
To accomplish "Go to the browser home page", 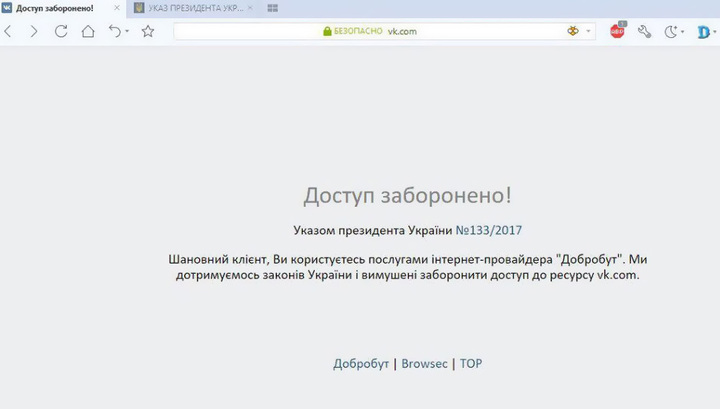I will tap(88, 31).
